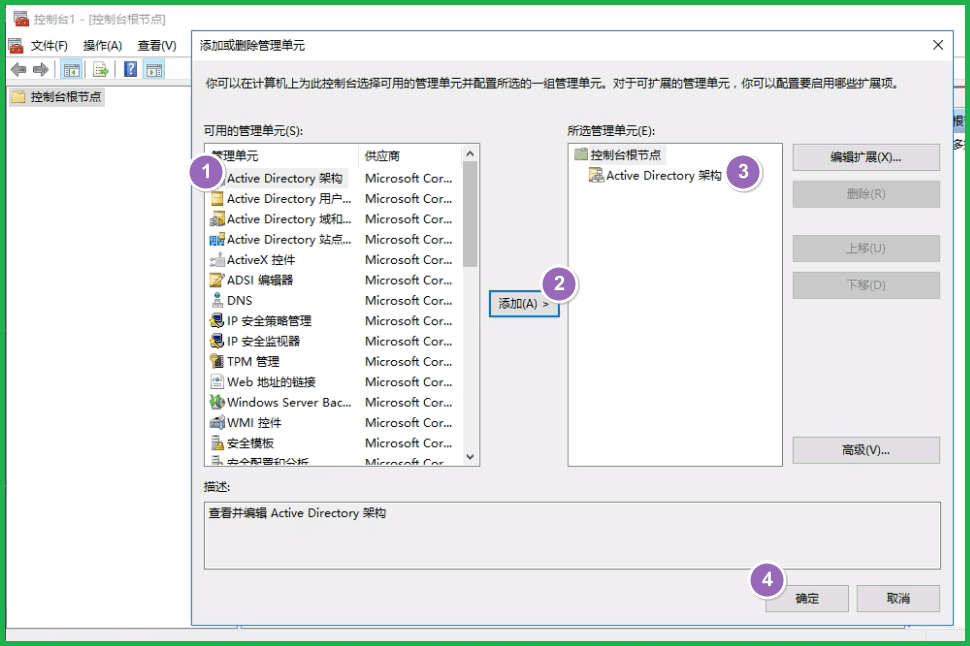970x646 pixels.
Task: Open Help via the blue question mark icon
Action: 131,69
